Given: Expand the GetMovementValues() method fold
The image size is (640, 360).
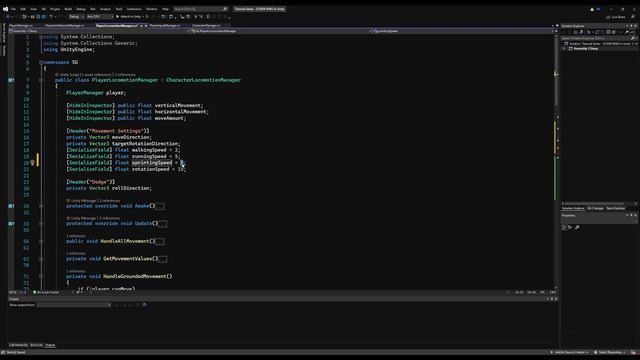Looking at the screenshot, I should [x=41, y=259].
